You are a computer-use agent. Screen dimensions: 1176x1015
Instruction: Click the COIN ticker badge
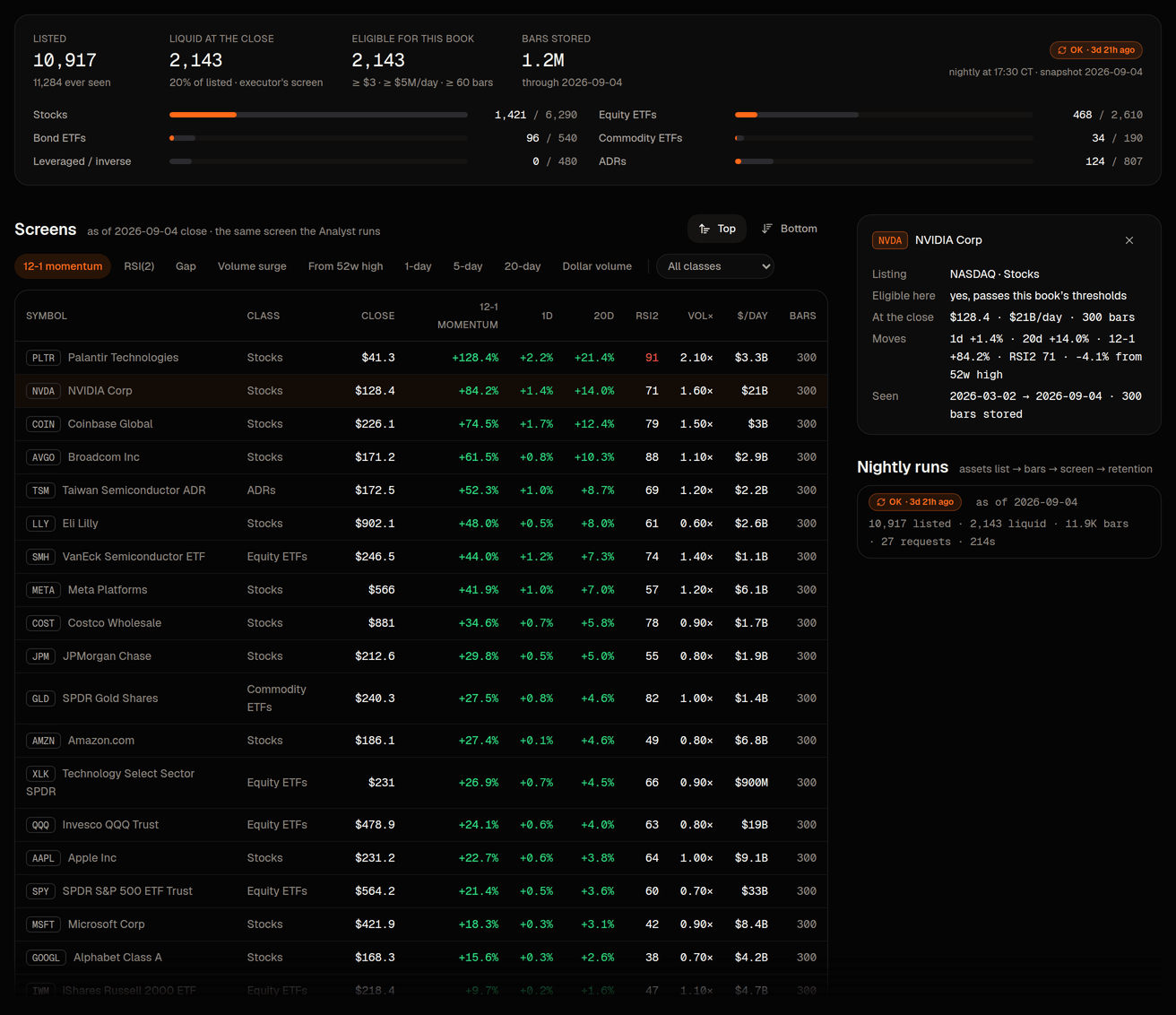pos(43,424)
